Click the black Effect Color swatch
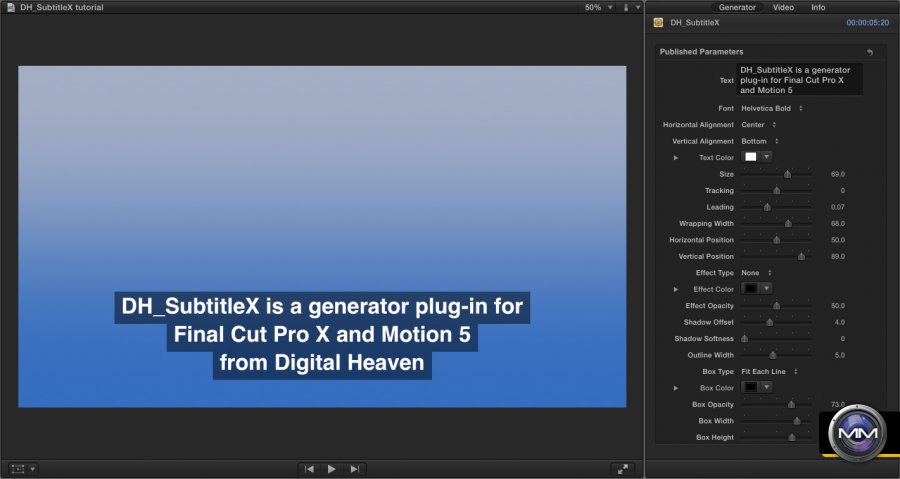This screenshot has height=479, width=900. tap(751, 289)
